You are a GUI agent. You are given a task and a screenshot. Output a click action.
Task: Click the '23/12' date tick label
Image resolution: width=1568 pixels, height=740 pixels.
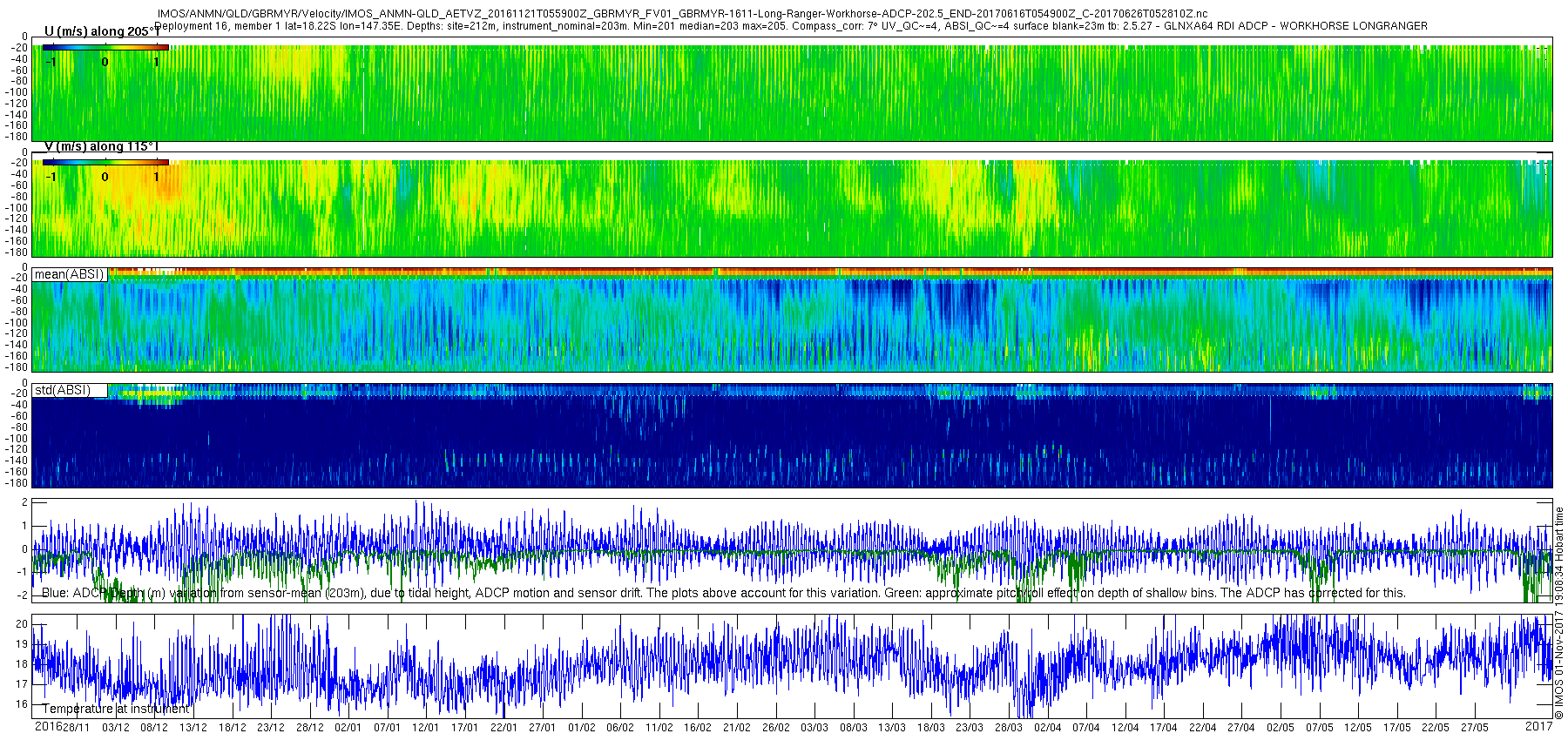tap(271, 727)
